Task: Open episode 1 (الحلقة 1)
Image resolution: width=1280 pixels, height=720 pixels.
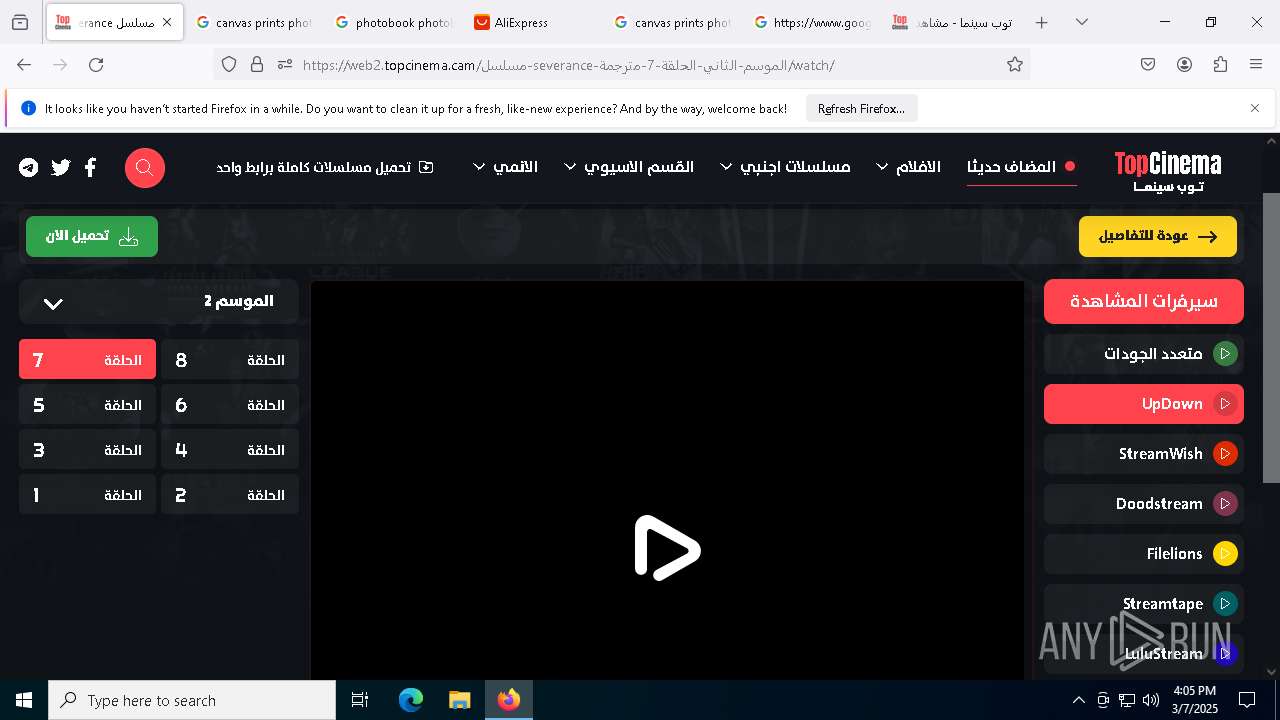Action: [87, 495]
